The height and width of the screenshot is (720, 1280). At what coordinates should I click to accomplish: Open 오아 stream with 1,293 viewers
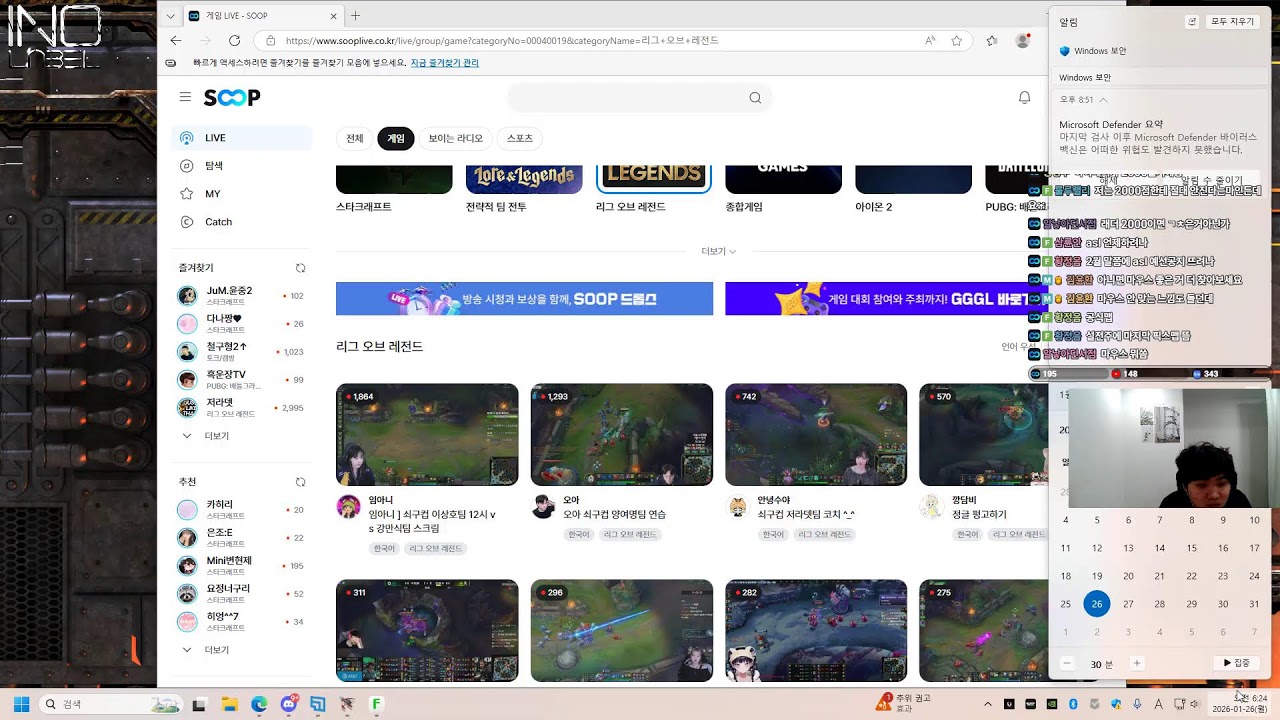pyautogui.click(x=621, y=434)
